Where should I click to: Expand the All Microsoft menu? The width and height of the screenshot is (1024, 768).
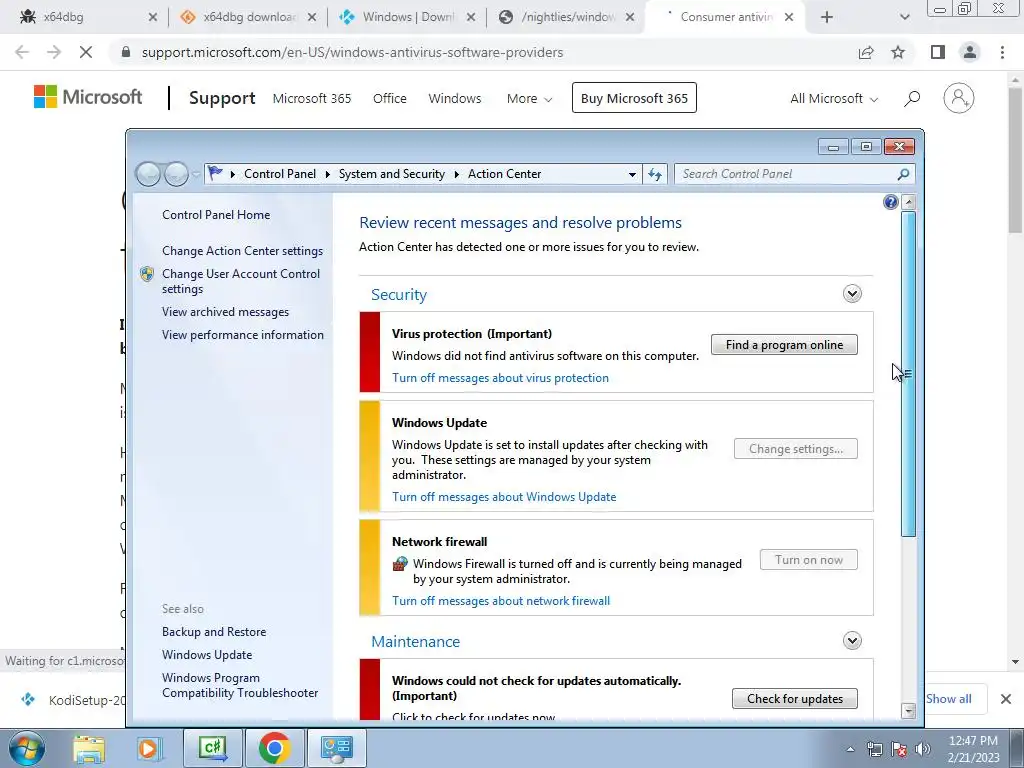(x=834, y=99)
